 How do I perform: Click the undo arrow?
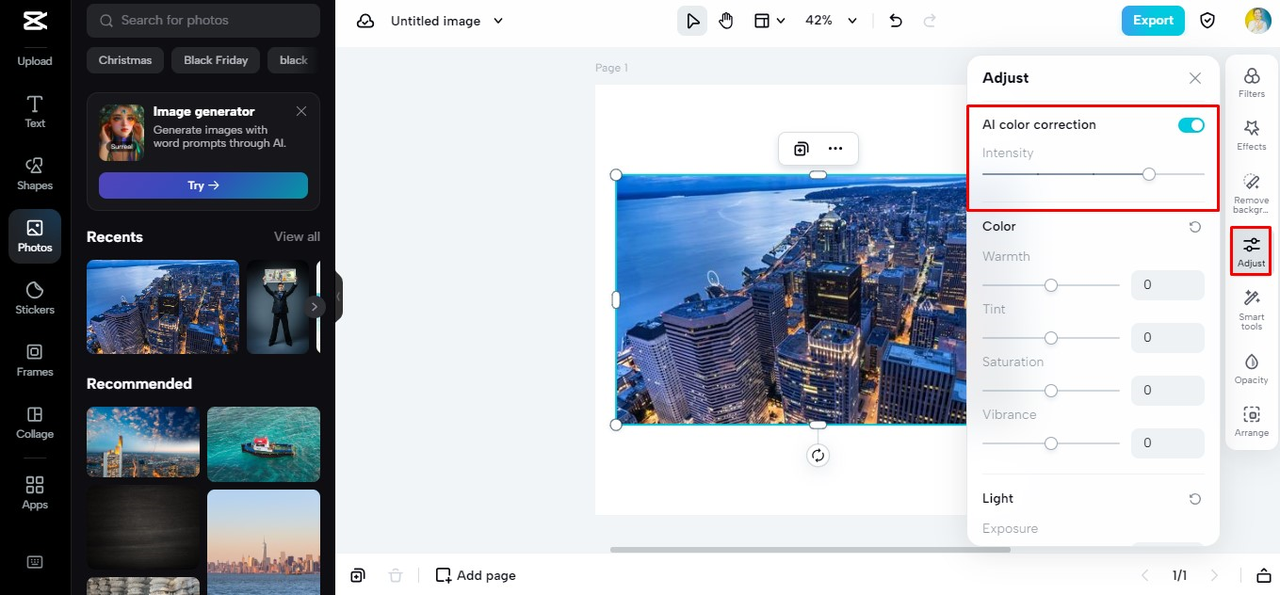[x=896, y=21]
